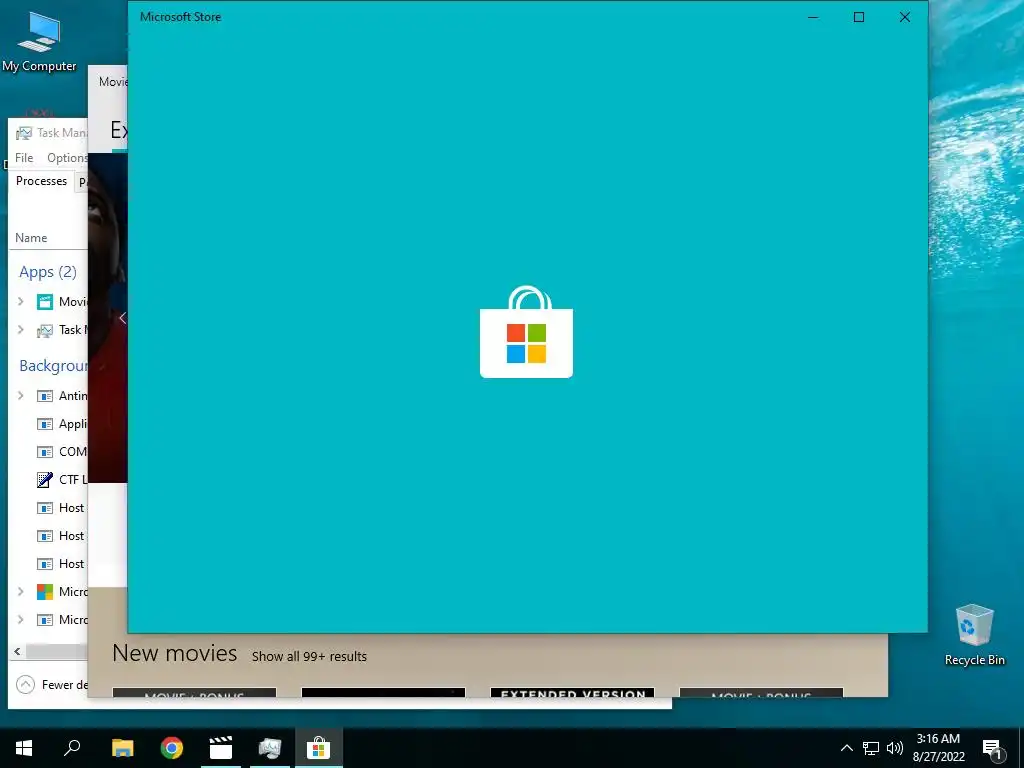Launch Google Chrome from the taskbar
Image resolution: width=1024 pixels, height=768 pixels.
pyautogui.click(x=172, y=748)
